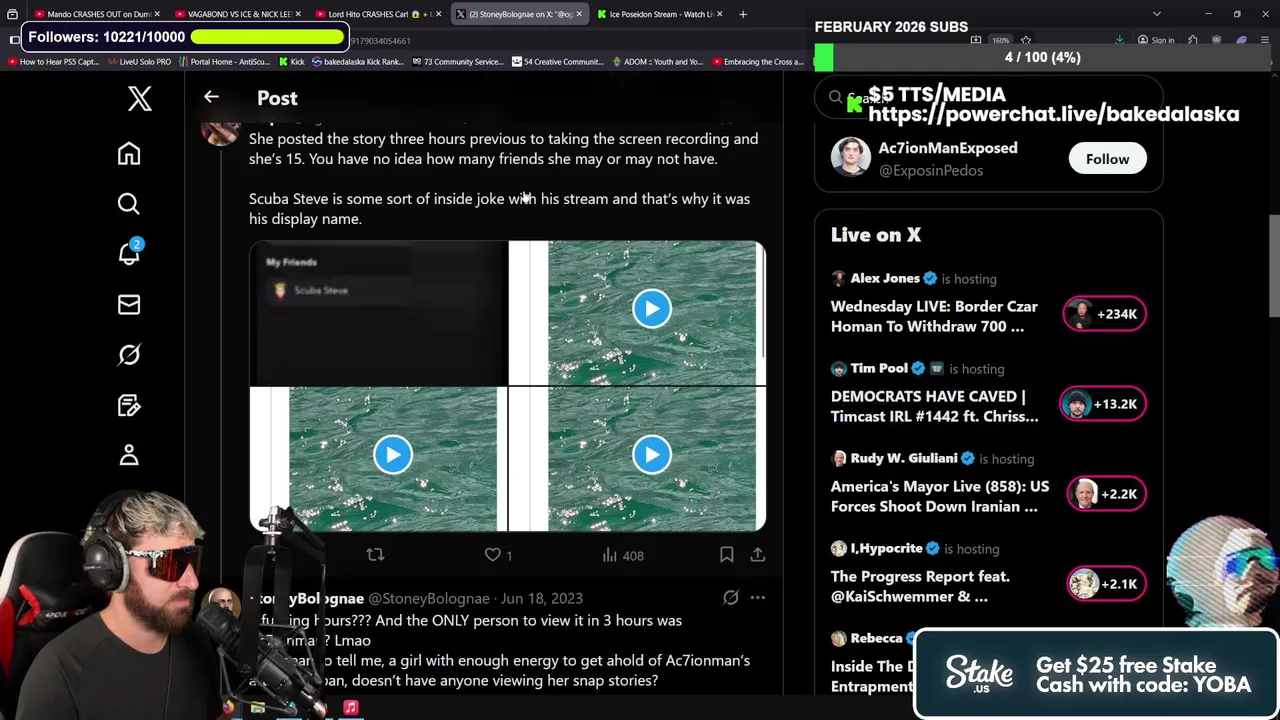
Task: Open Rudy Giuliani America's Mayor Live
Action: tap(939, 496)
